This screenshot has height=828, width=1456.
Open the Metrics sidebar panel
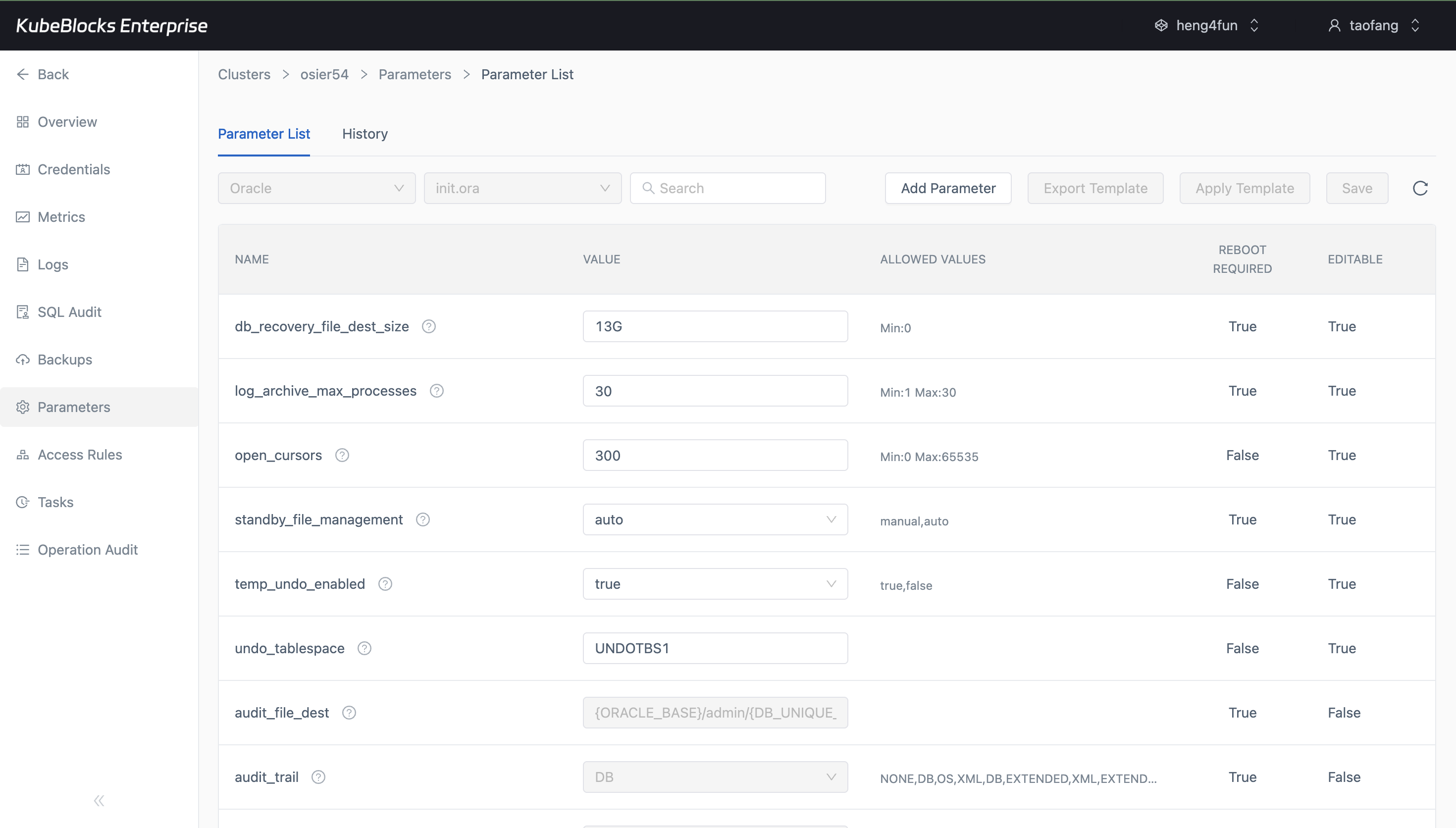click(x=61, y=217)
